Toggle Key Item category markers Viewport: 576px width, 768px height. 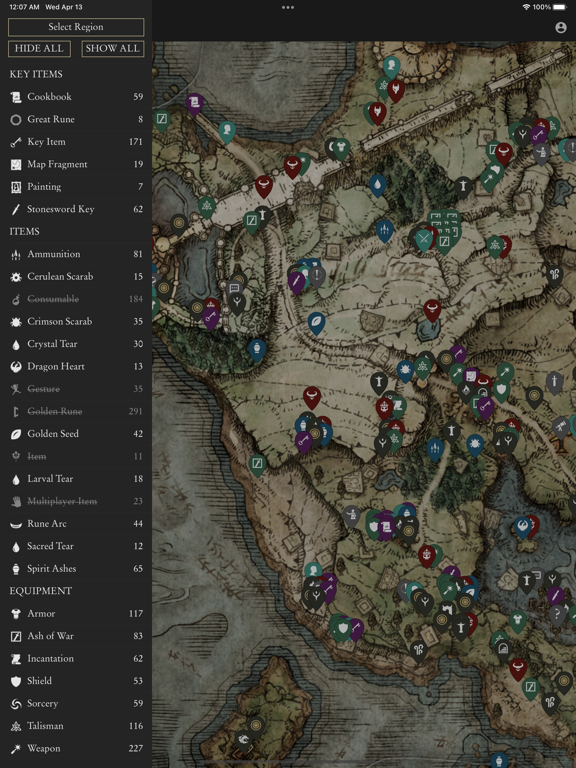coord(76,142)
